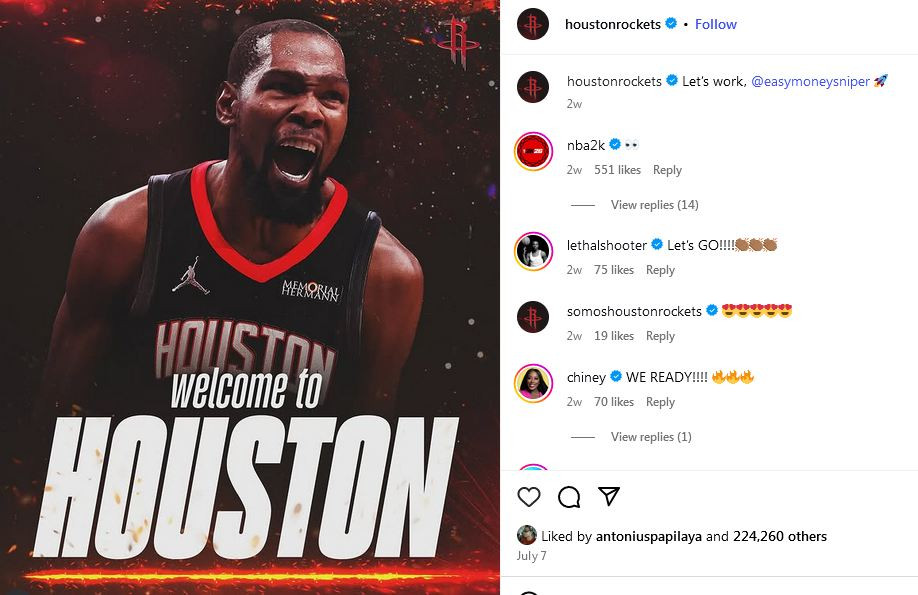Reply to the nba2k comment
This screenshot has width=918, height=595.
pyautogui.click(x=667, y=170)
